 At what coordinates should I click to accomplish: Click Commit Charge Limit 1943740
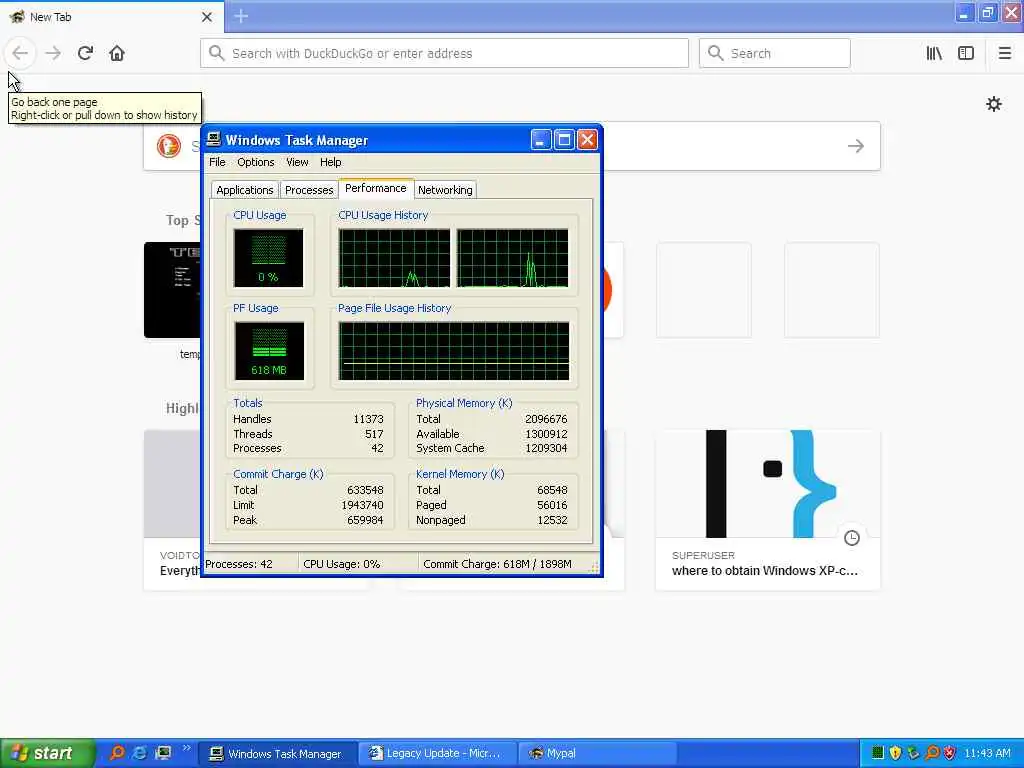pyautogui.click(x=362, y=505)
